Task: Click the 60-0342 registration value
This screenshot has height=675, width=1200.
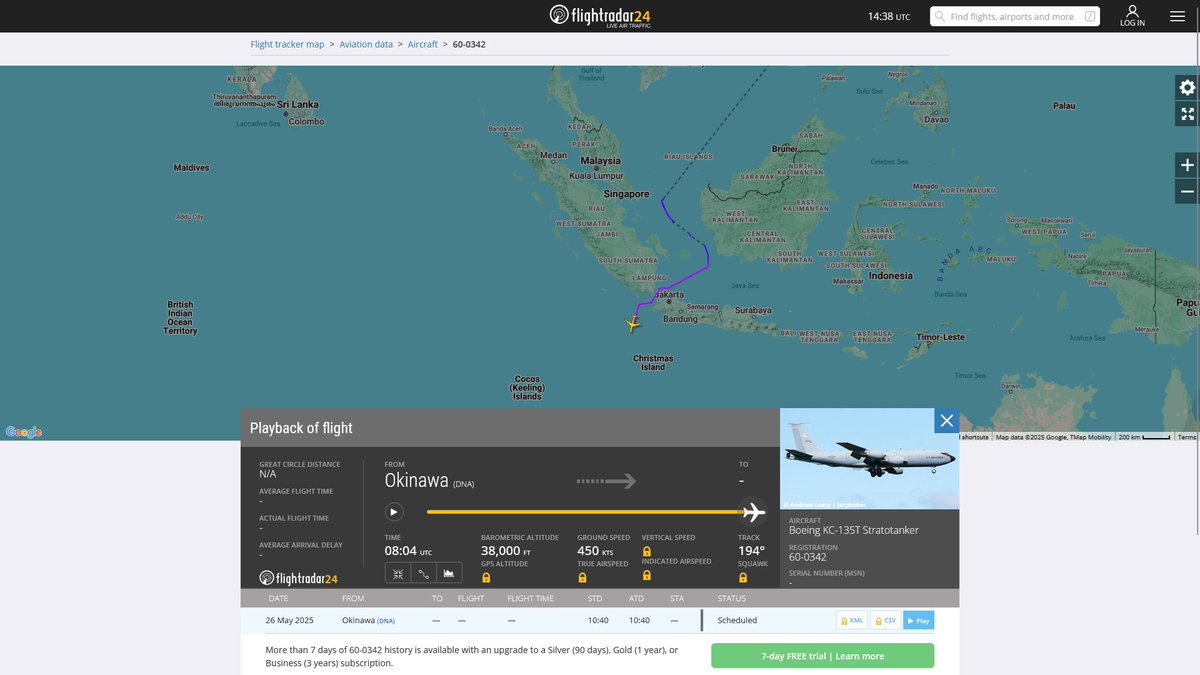Action: [x=807, y=557]
